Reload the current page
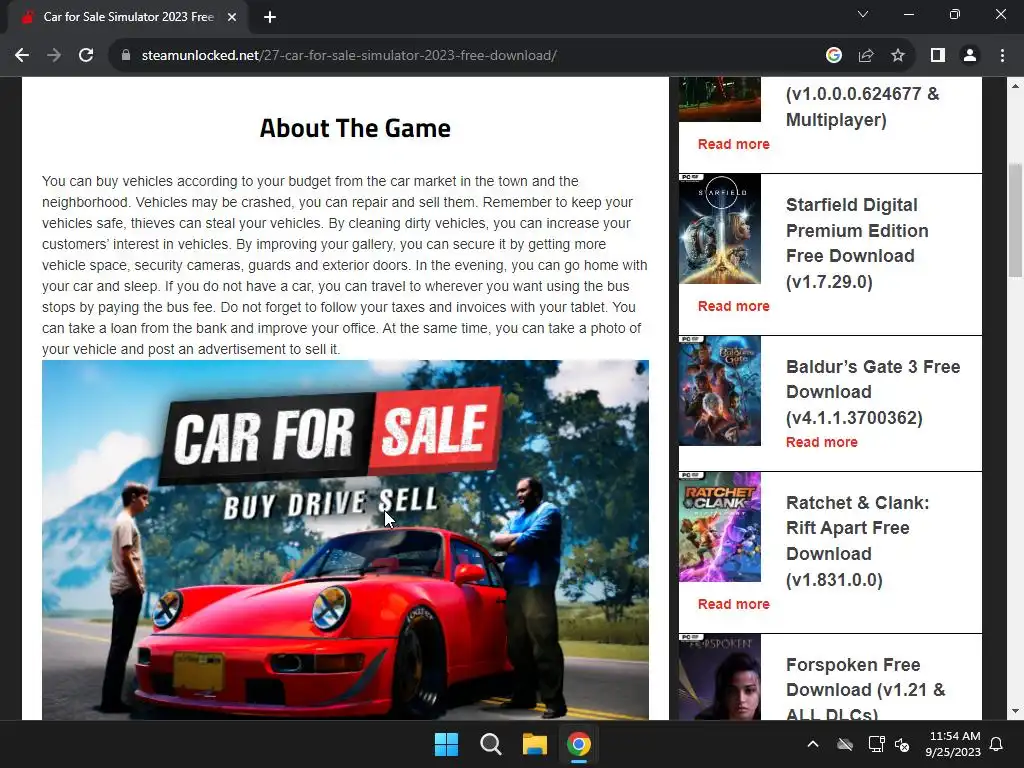 click(86, 56)
